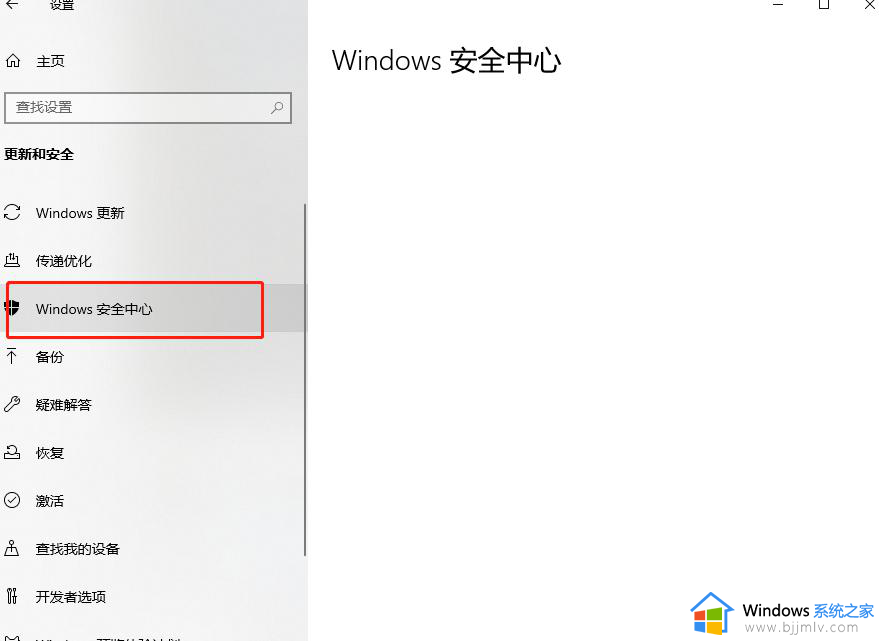The image size is (879, 641).
Task: Click the 激活 checkmark circle icon
Action: point(12,500)
